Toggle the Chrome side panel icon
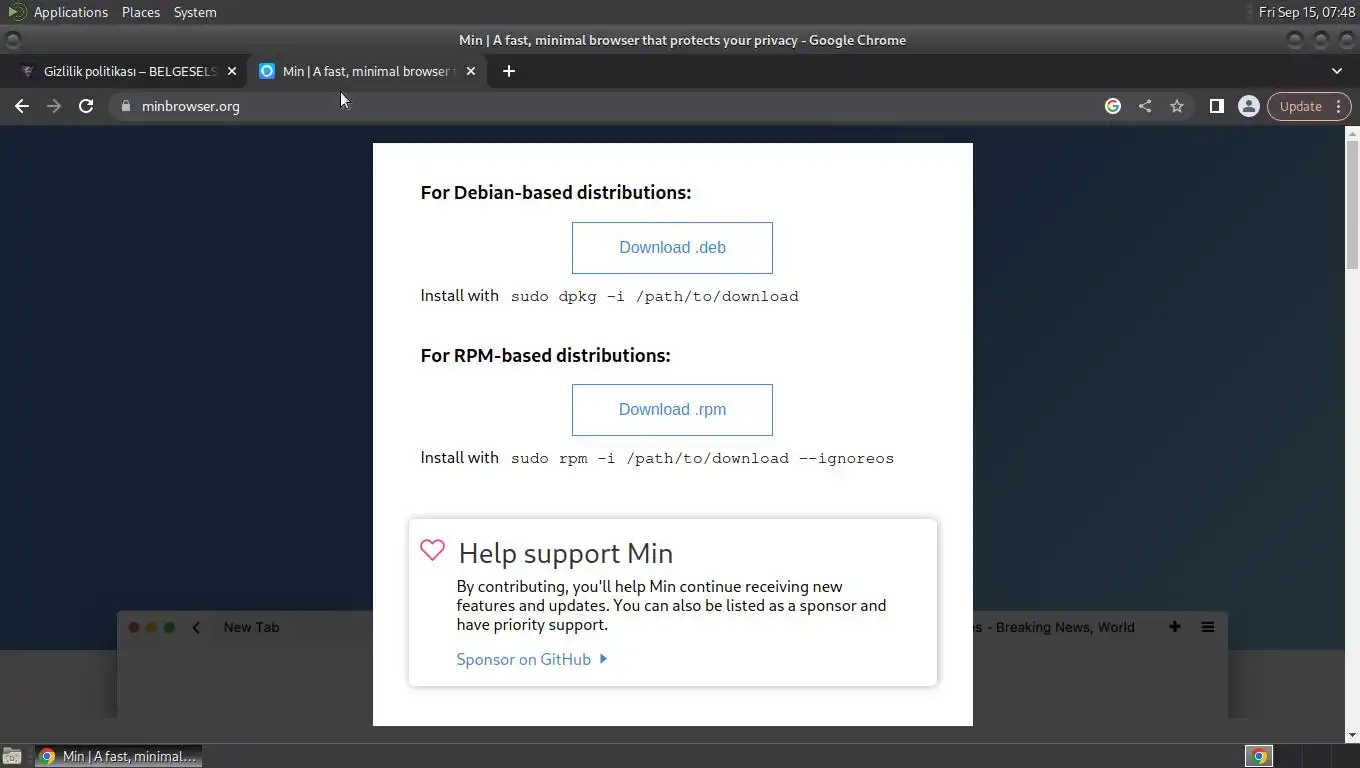Image resolution: width=1360 pixels, height=768 pixels. click(x=1217, y=106)
